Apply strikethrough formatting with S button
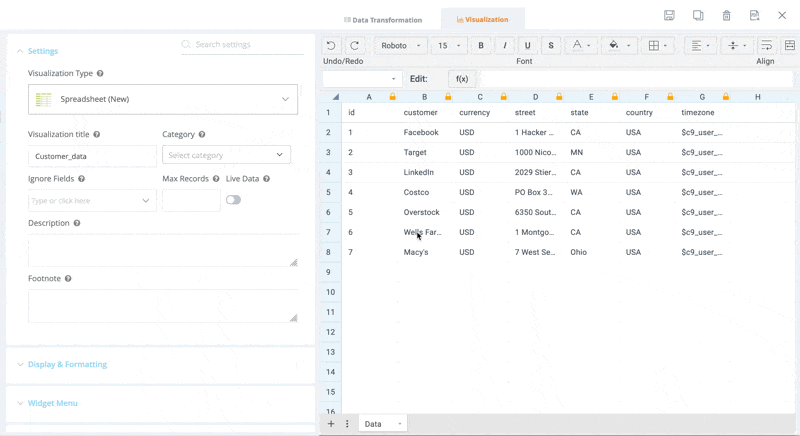800x436 pixels. pyautogui.click(x=551, y=46)
